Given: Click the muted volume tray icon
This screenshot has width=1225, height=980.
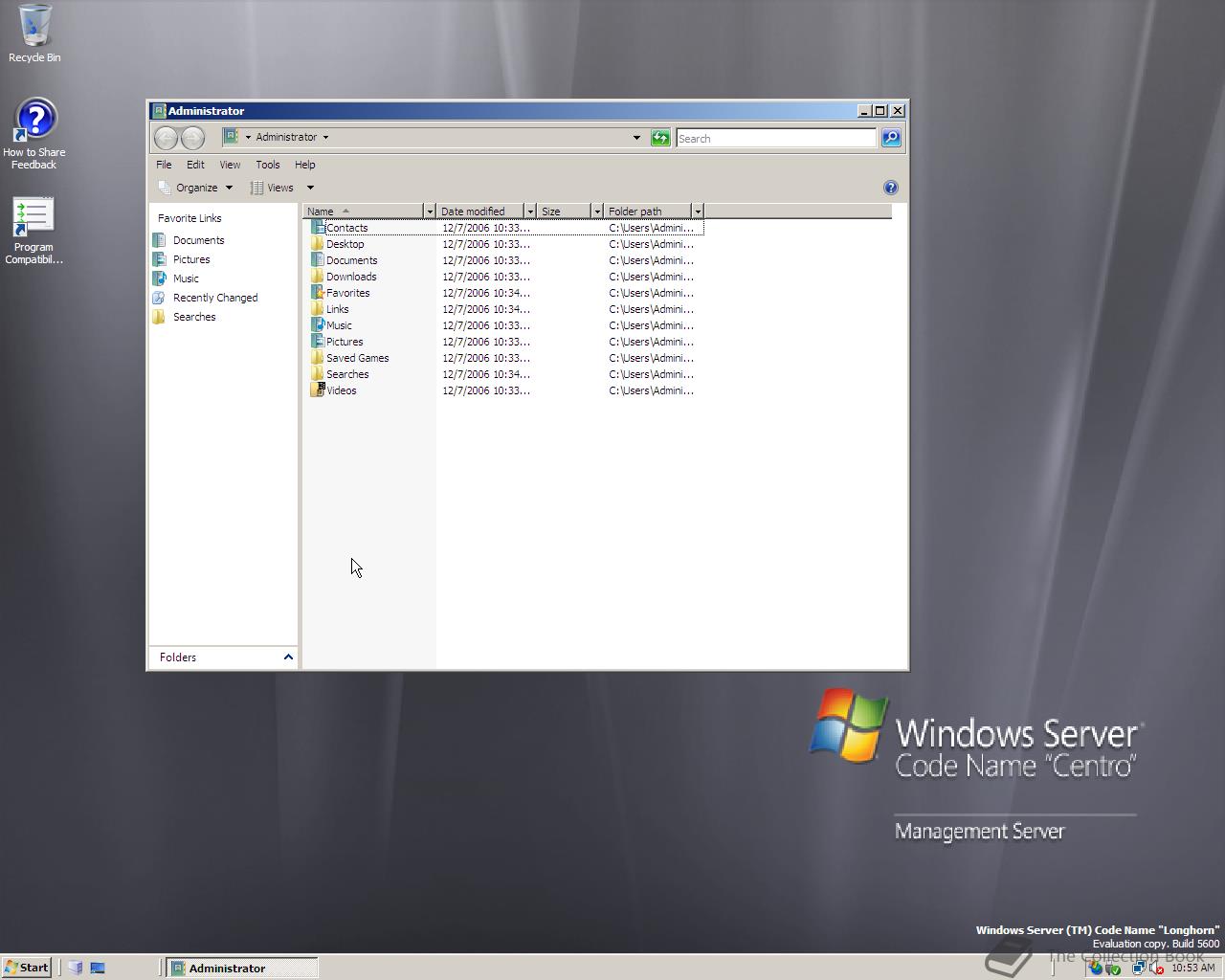Looking at the screenshot, I should click(x=1156, y=968).
